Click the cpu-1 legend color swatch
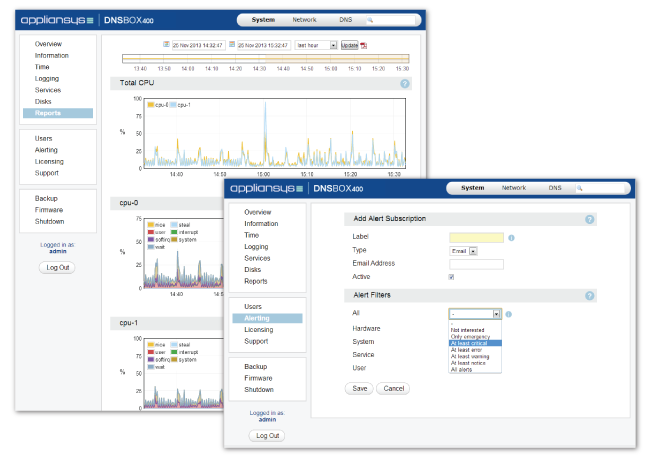The height and width of the screenshot is (473, 650). click(173, 105)
